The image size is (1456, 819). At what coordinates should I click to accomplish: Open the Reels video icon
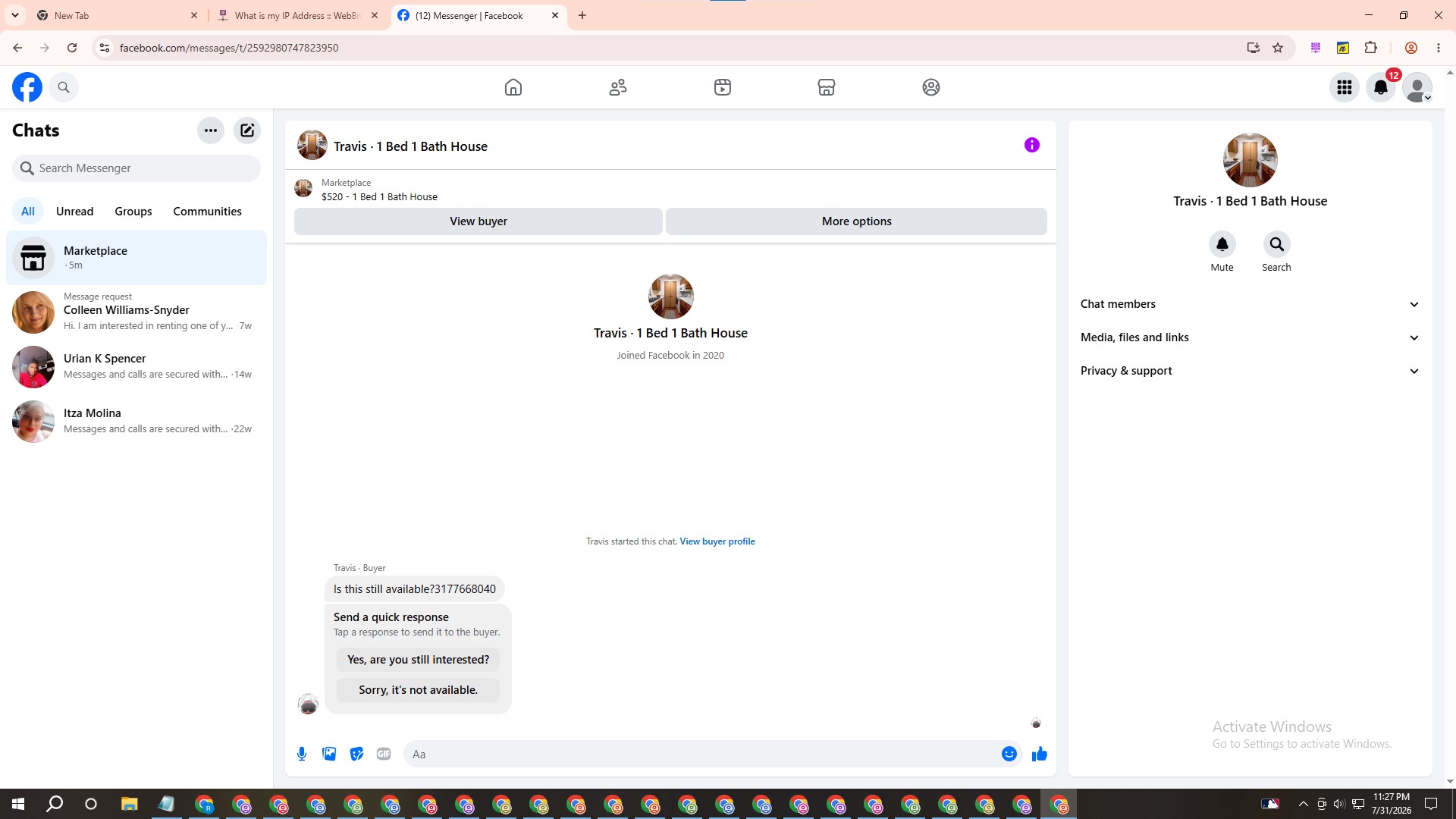point(723,87)
